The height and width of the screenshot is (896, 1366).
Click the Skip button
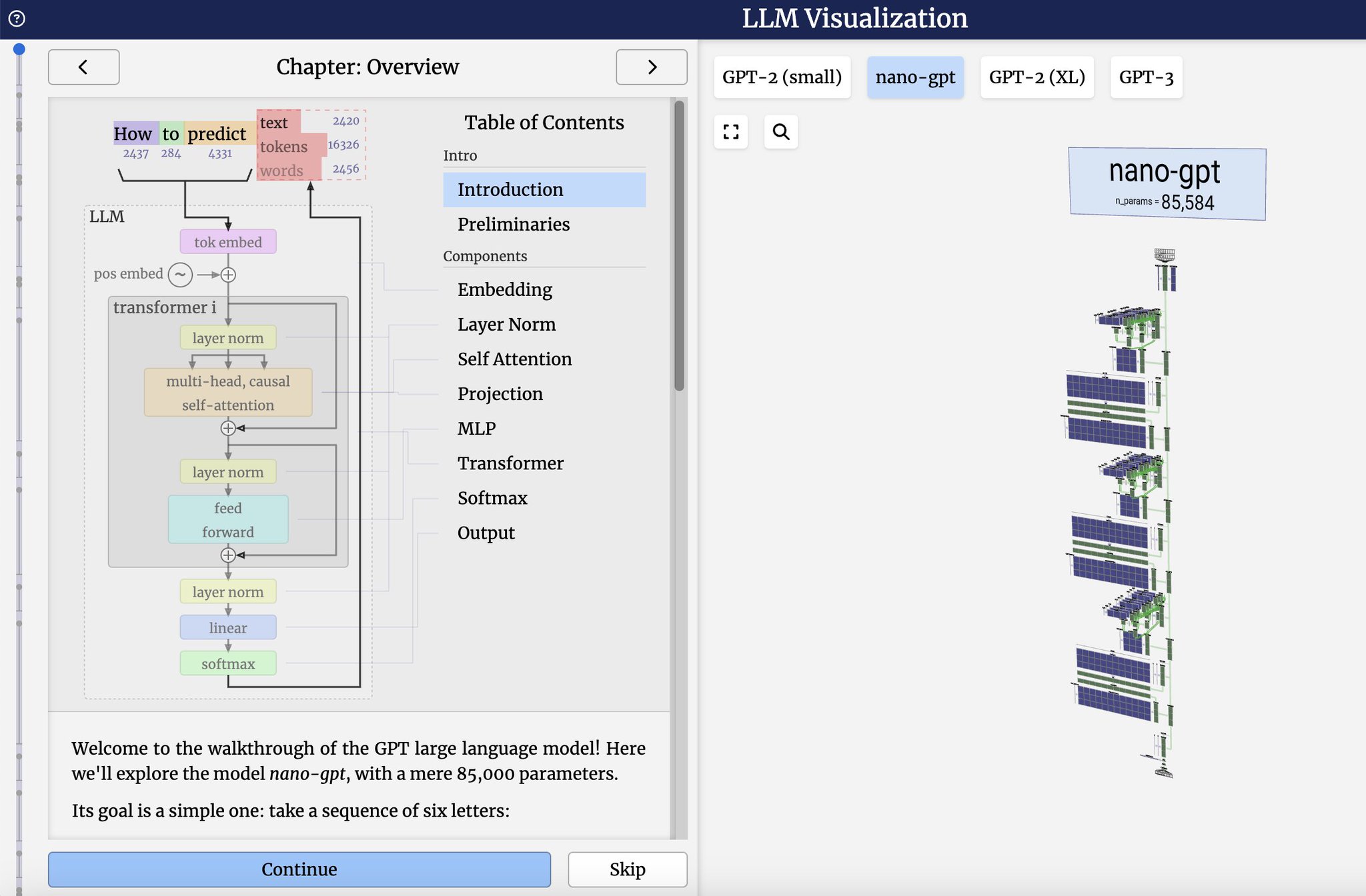pyautogui.click(x=628, y=869)
